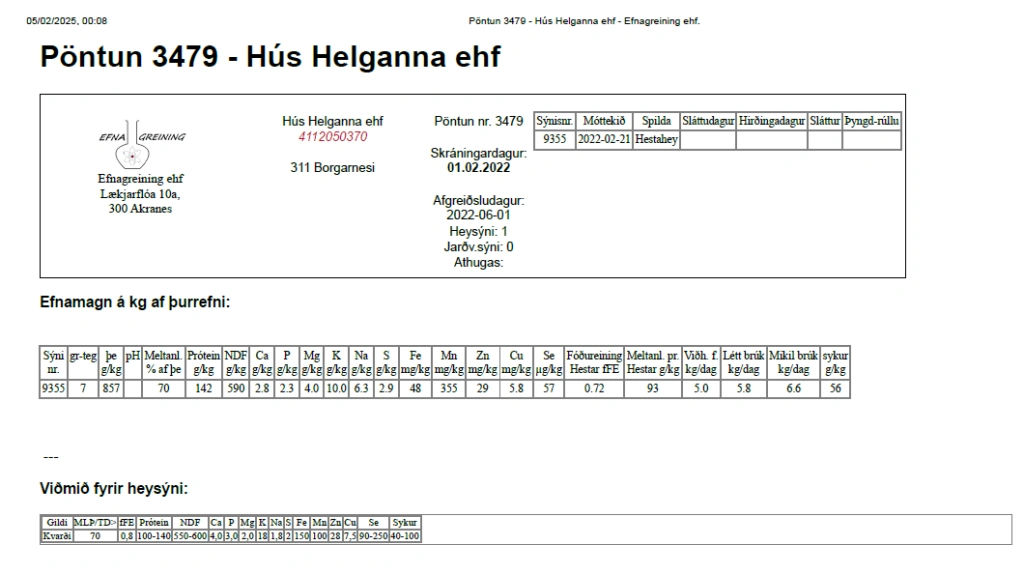Click the sykur value 56
Viewport: 1024px width, 574px height.
pyautogui.click(x=835, y=389)
